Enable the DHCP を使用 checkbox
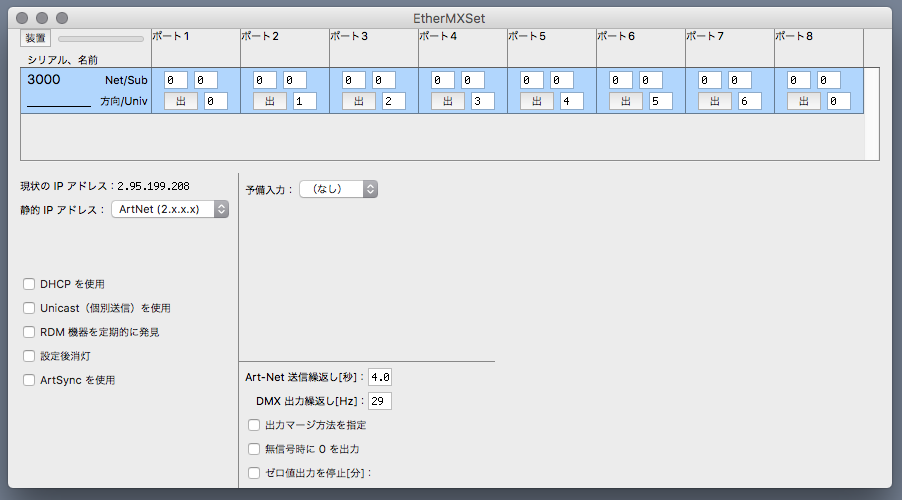The image size is (902, 500). click(29, 284)
